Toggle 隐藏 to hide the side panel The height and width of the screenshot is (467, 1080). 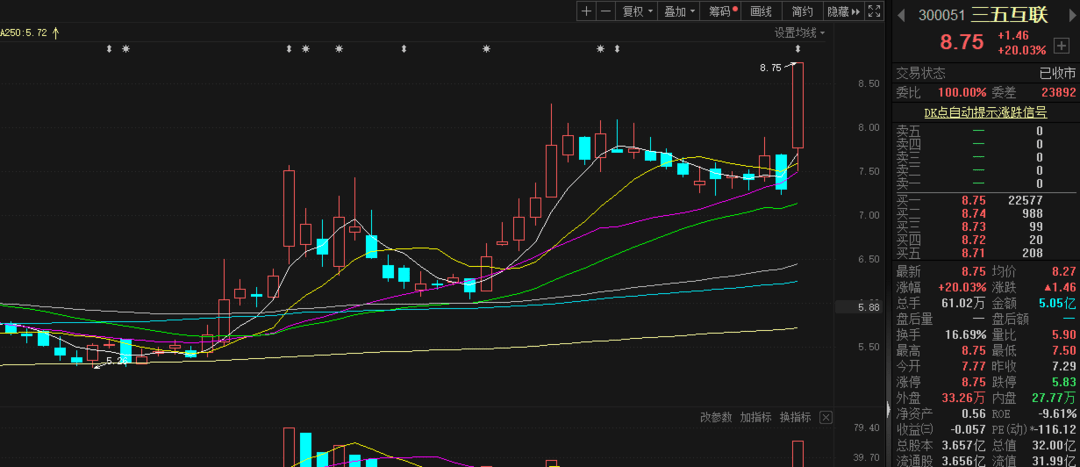click(x=843, y=11)
